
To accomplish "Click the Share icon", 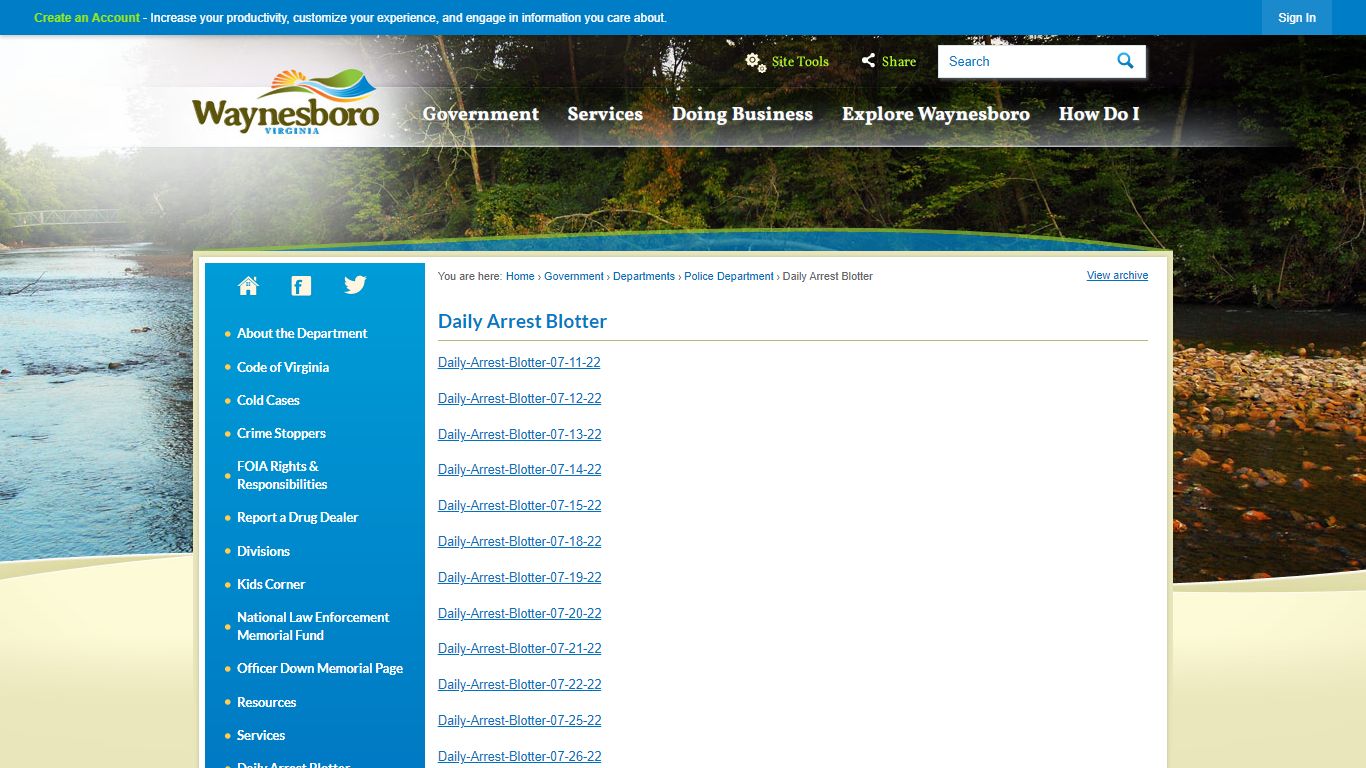I will click(x=868, y=61).
